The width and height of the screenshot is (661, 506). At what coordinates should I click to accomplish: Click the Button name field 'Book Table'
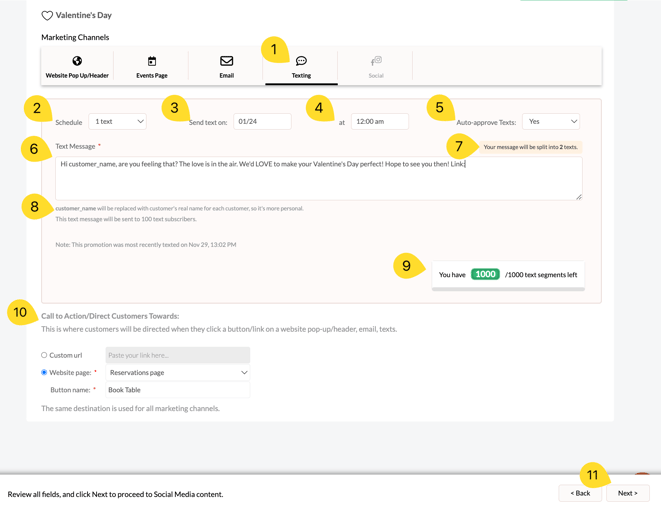(x=177, y=390)
